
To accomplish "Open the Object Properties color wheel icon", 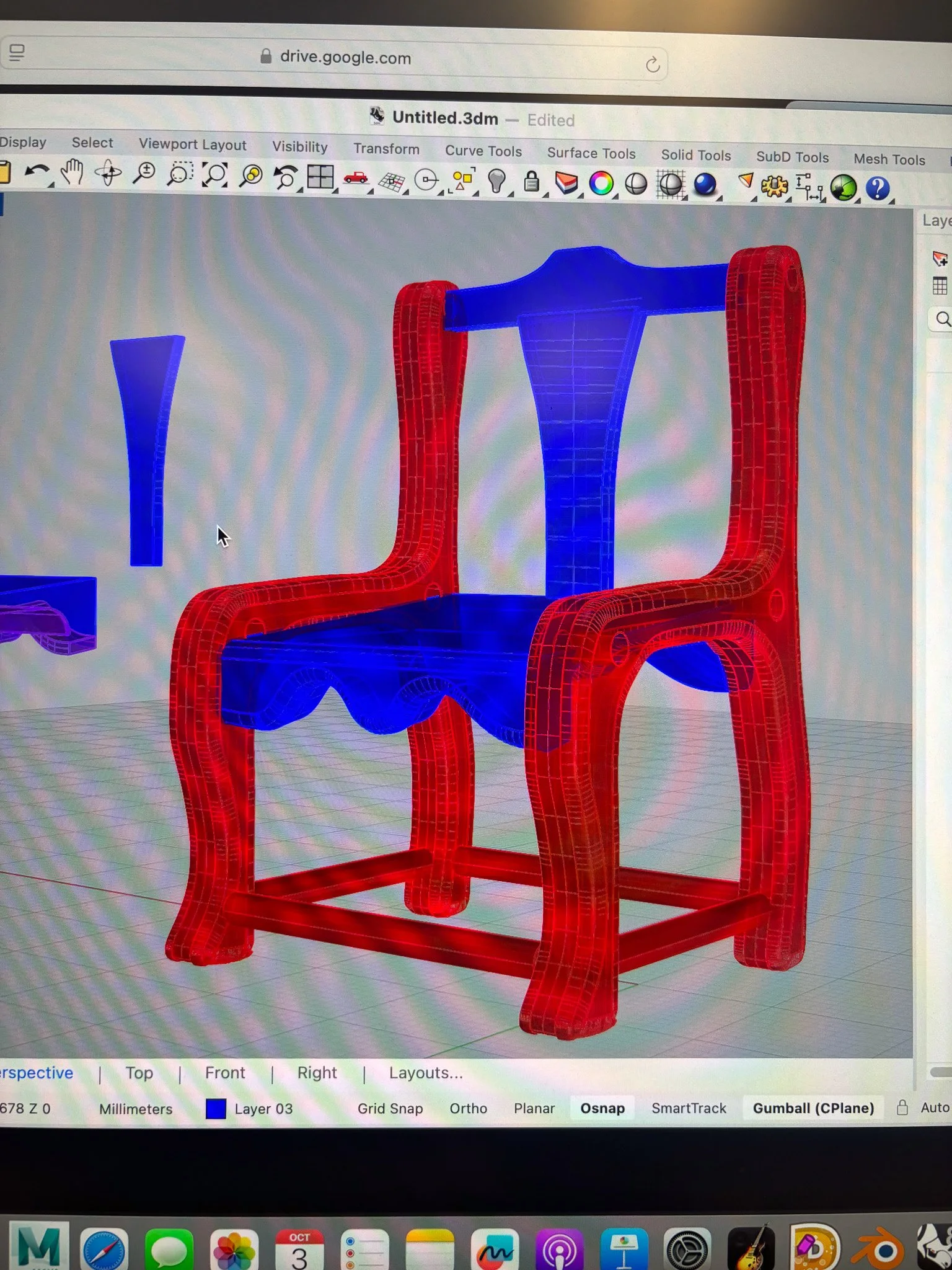I will (x=601, y=184).
